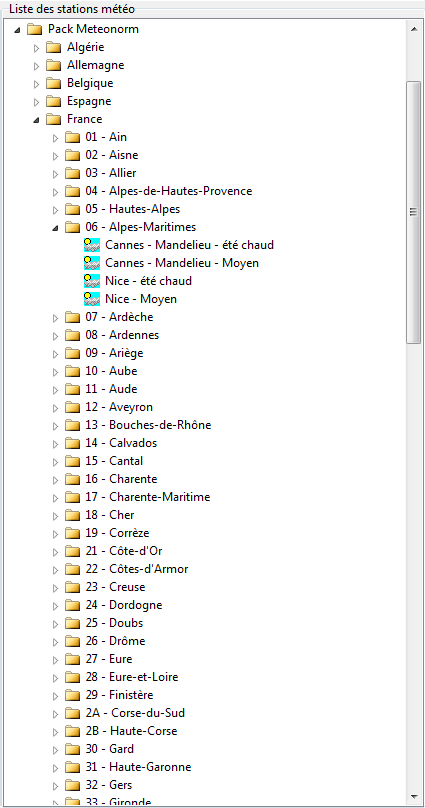Image resolution: width=425 pixels, height=808 pixels.
Task: Click the Pack Meteonorm folder icon
Action: (x=35, y=29)
